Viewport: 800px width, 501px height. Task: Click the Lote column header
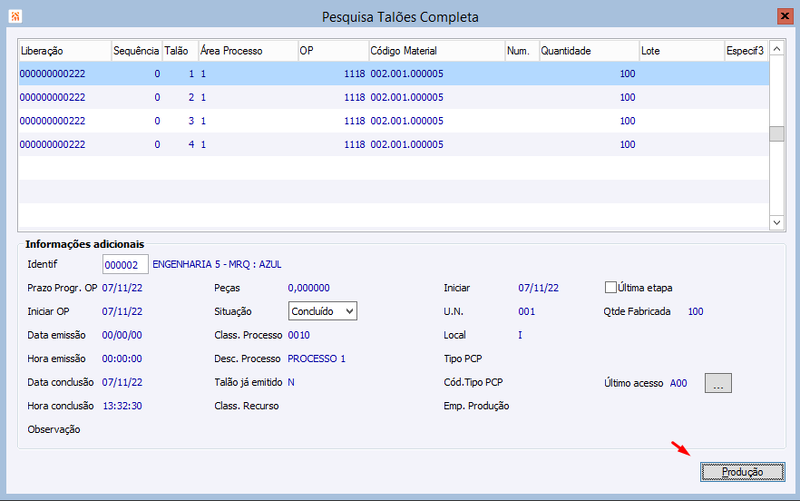pos(682,51)
